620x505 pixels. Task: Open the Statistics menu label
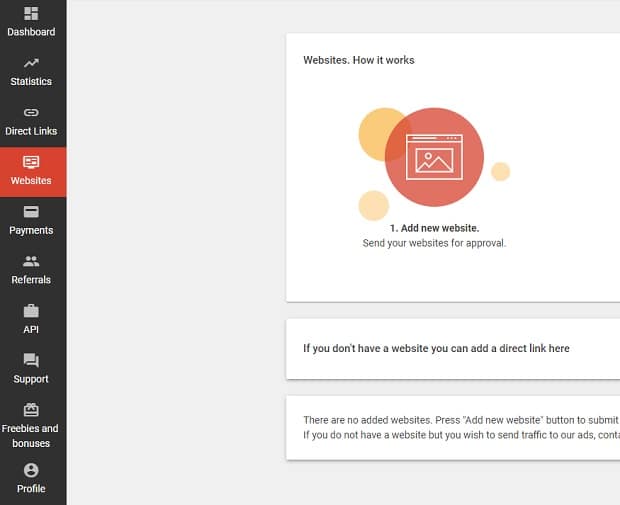[x=31, y=82]
